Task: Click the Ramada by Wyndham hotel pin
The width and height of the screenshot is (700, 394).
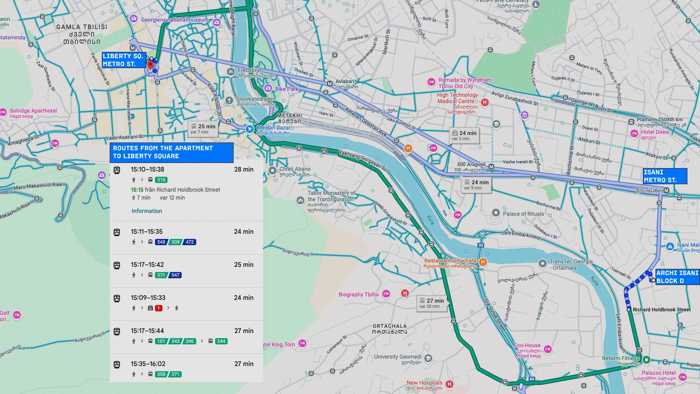Action: pos(431,82)
